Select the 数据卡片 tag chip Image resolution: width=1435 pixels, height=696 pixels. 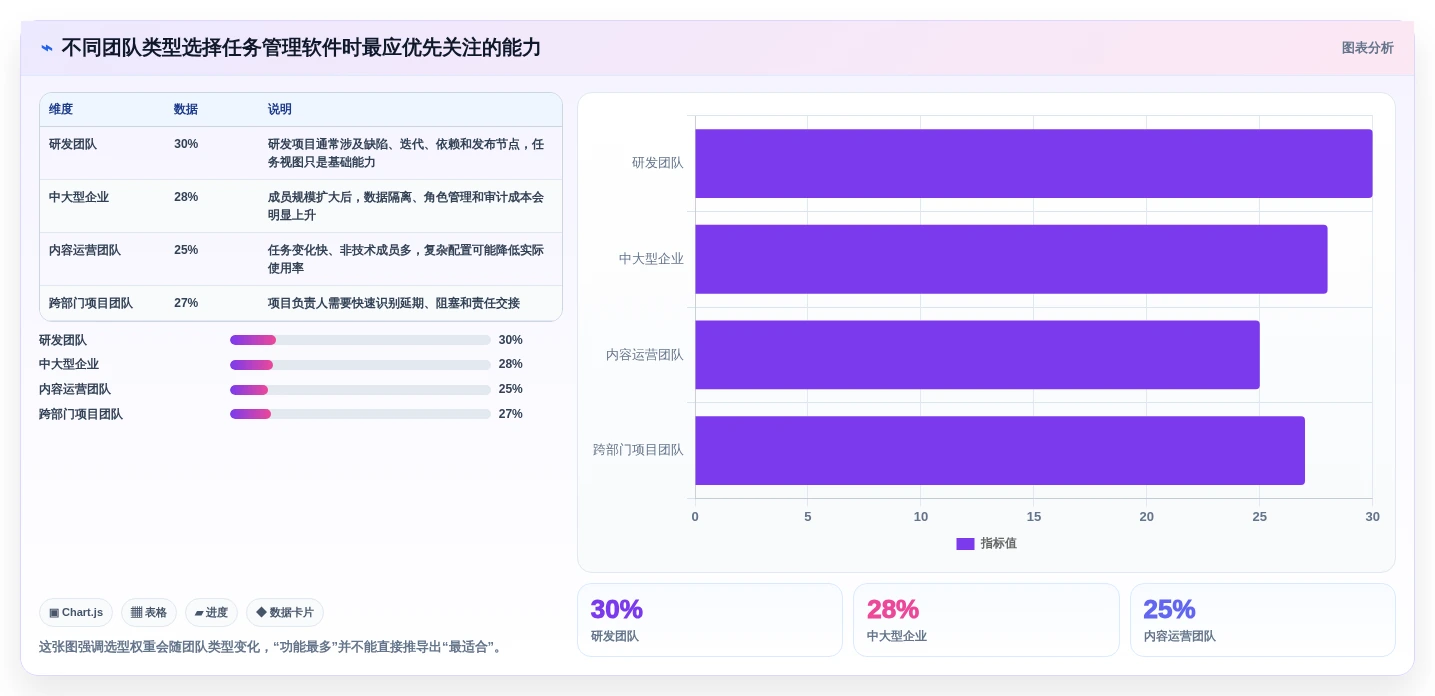[x=285, y=612]
